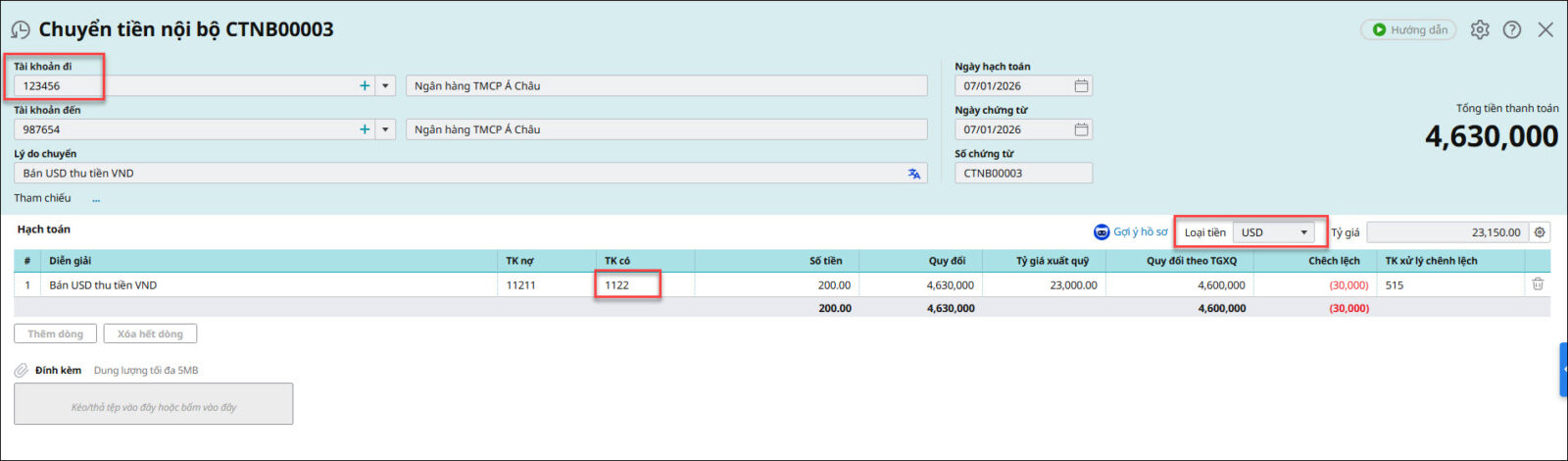1568x461 pixels.
Task: Click the Hướng dẫn button
Action: (x=1408, y=30)
